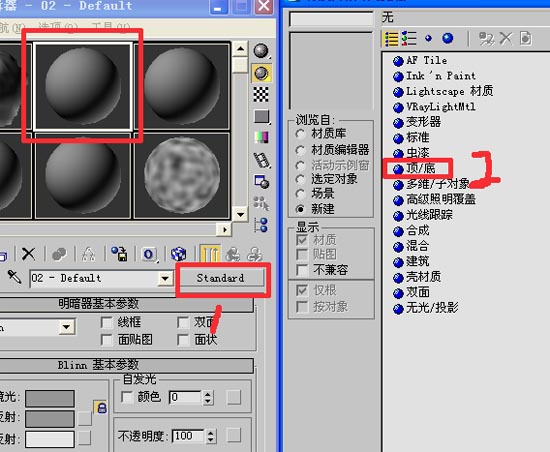550x452 pixels.
Task: Click the Reset Map/Mtl X icon
Action: click(28, 254)
